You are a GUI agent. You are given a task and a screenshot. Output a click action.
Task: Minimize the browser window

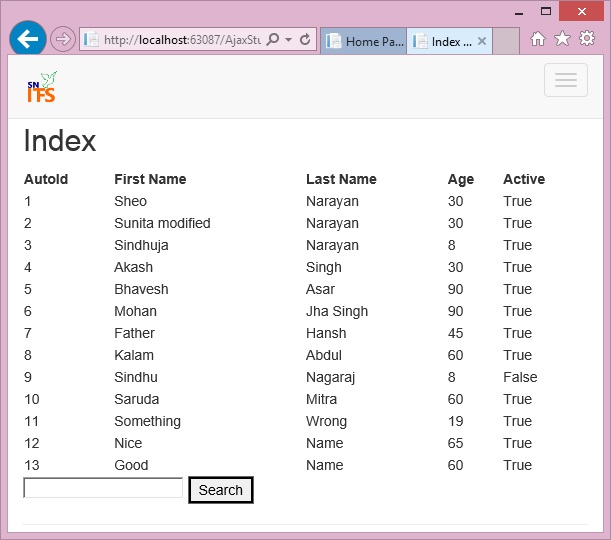pyautogui.click(x=519, y=12)
